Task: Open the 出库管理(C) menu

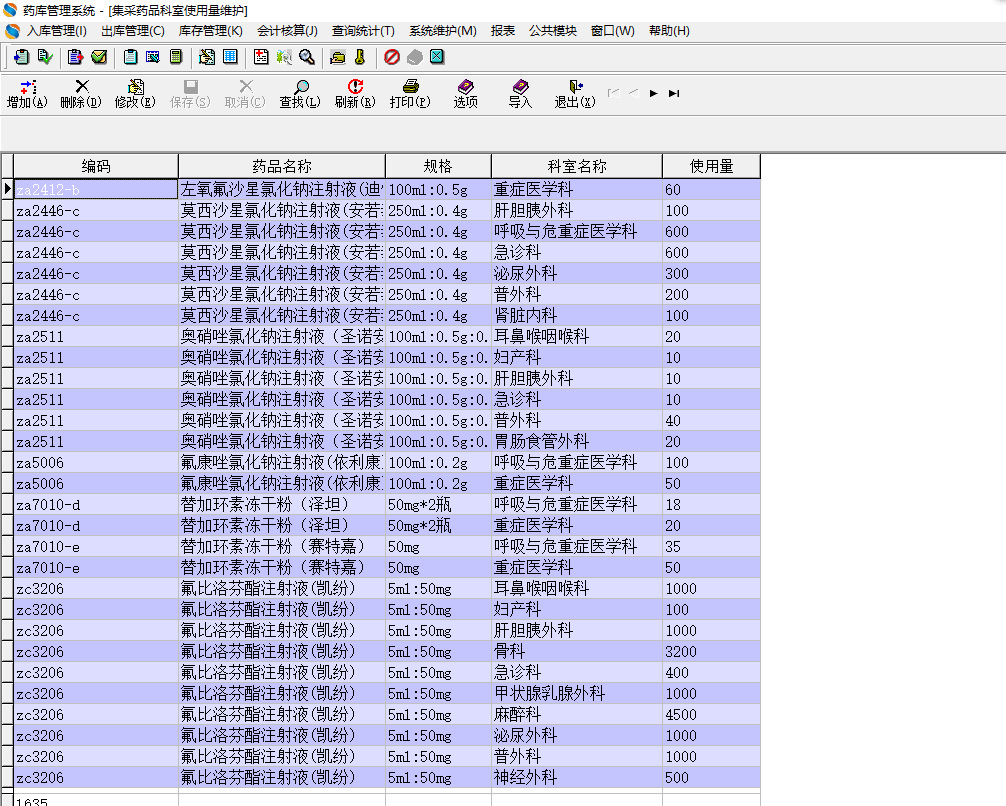Action: pyautogui.click(x=133, y=31)
